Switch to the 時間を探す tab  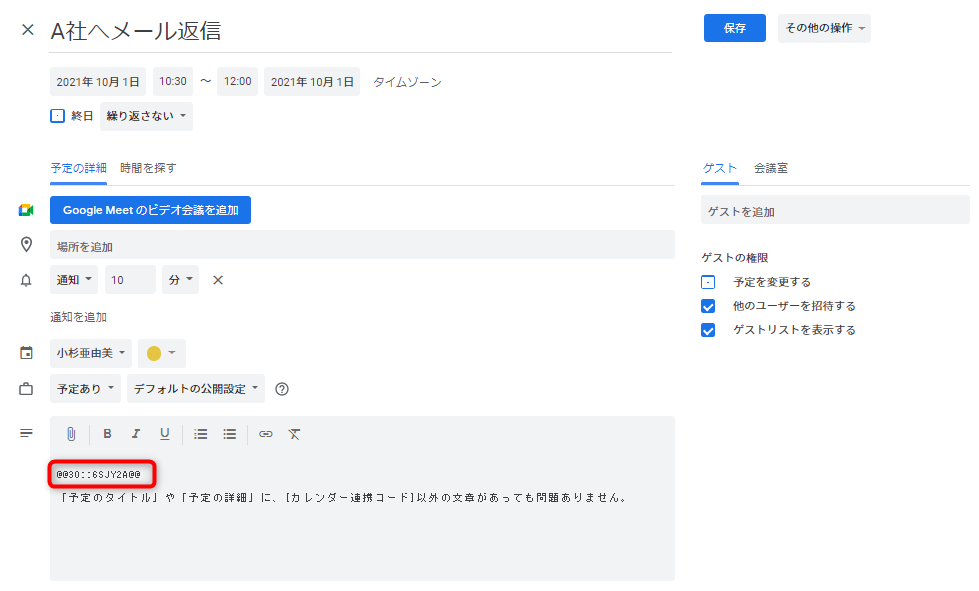tap(148, 168)
